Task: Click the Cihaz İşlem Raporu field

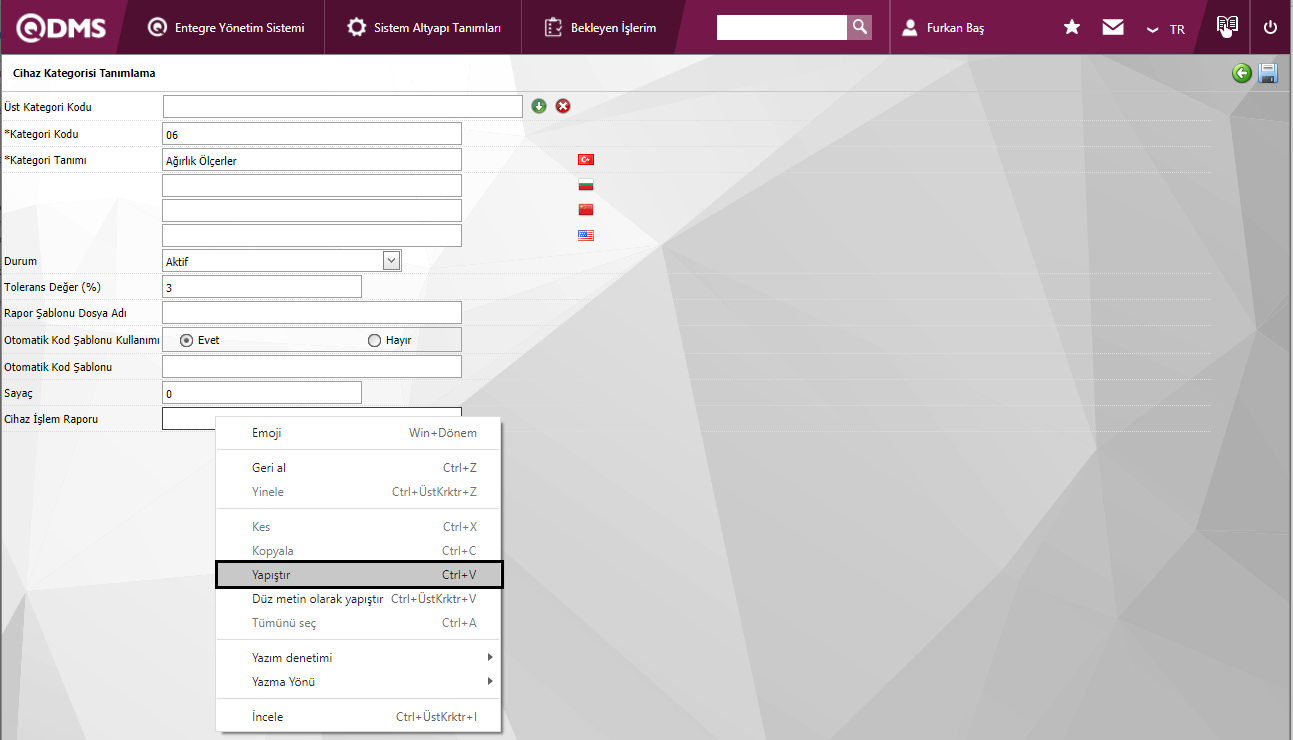Action: point(312,418)
